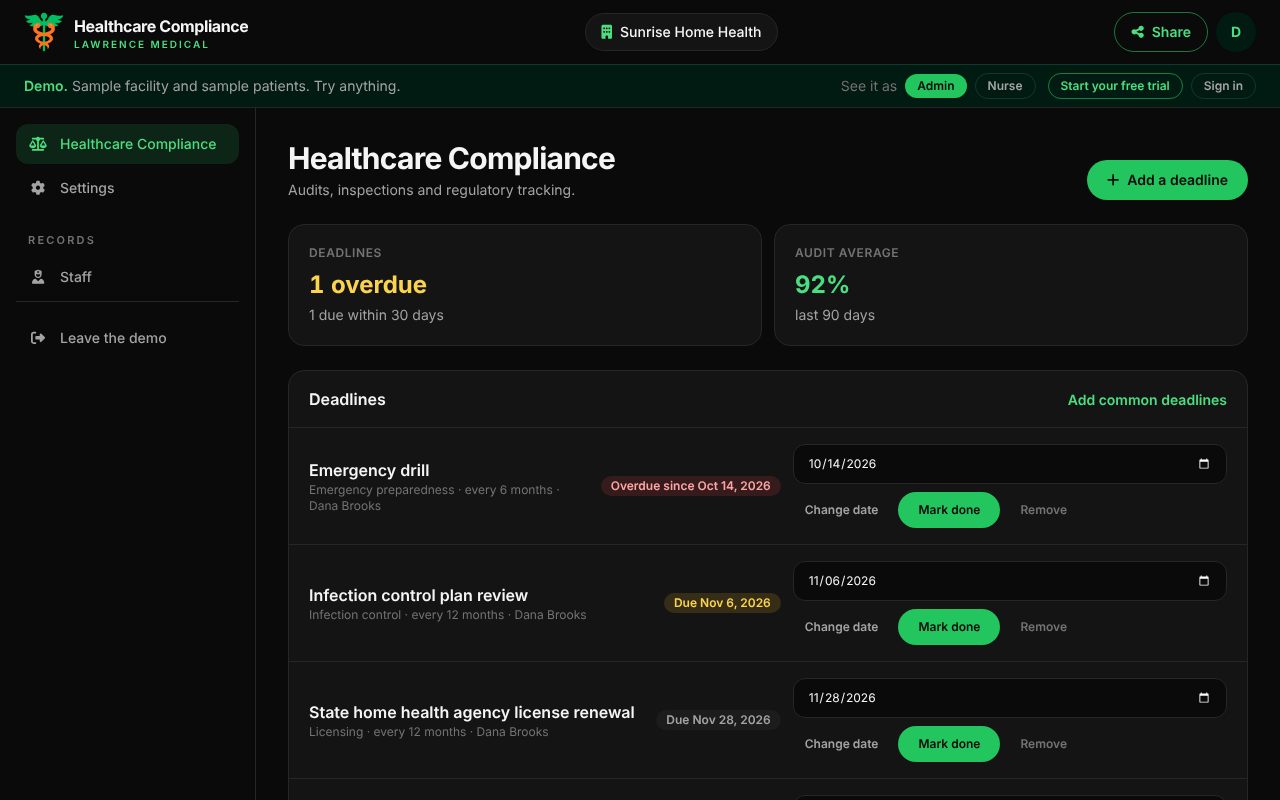Click the Emergency drill title

coord(369,470)
